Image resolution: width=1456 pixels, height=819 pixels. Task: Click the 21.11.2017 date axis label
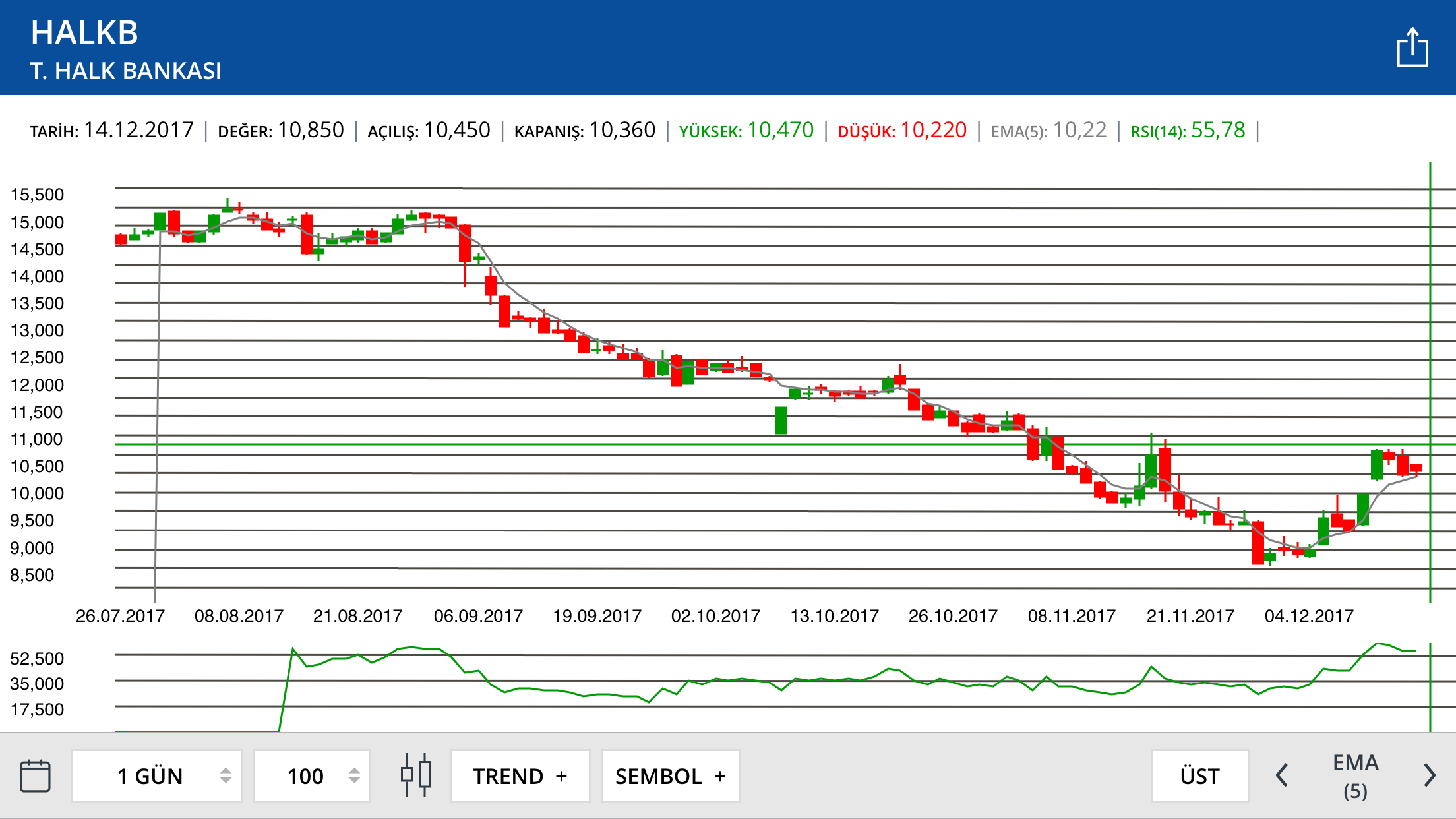click(1190, 616)
